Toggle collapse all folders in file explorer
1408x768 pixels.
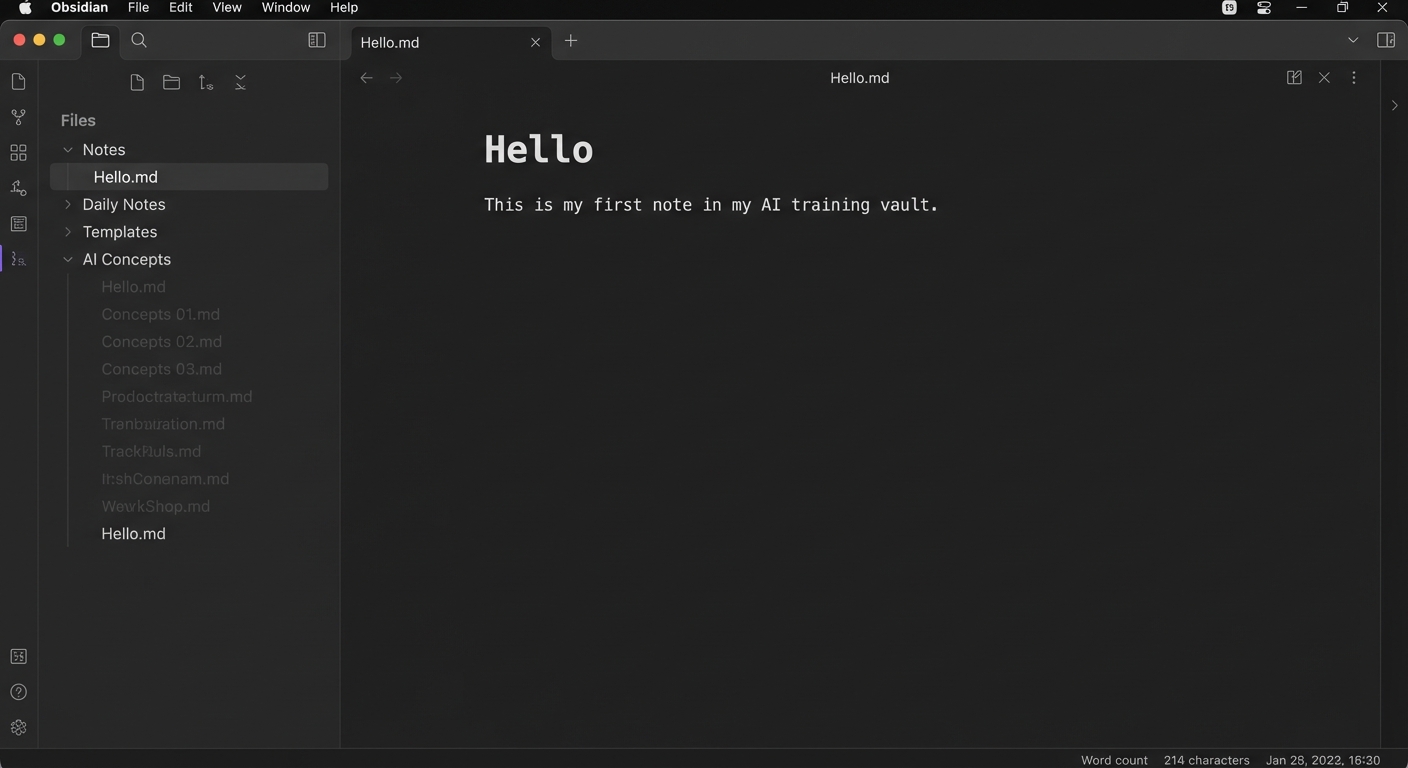click(240, 82)
